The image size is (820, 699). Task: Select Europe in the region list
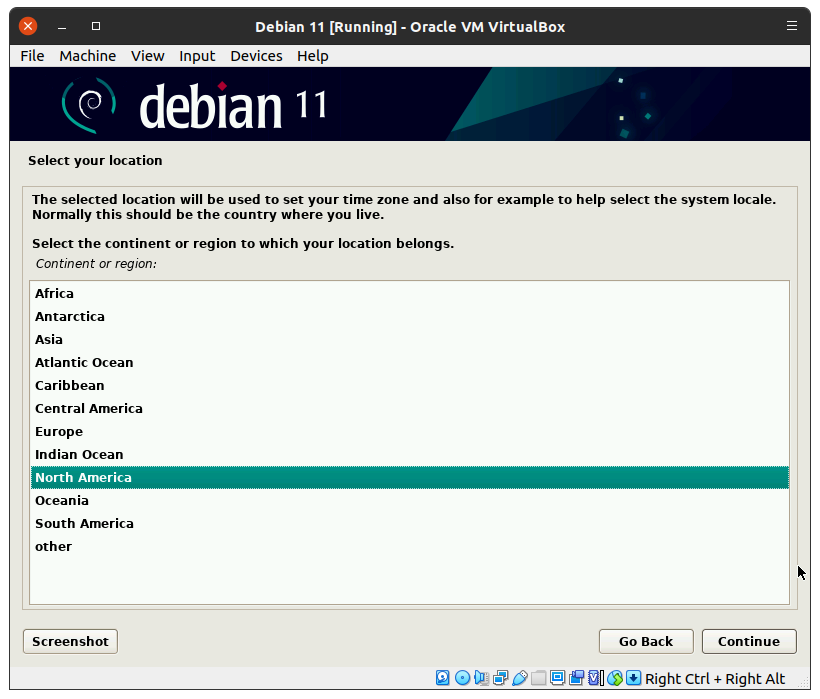pos(59,431)
